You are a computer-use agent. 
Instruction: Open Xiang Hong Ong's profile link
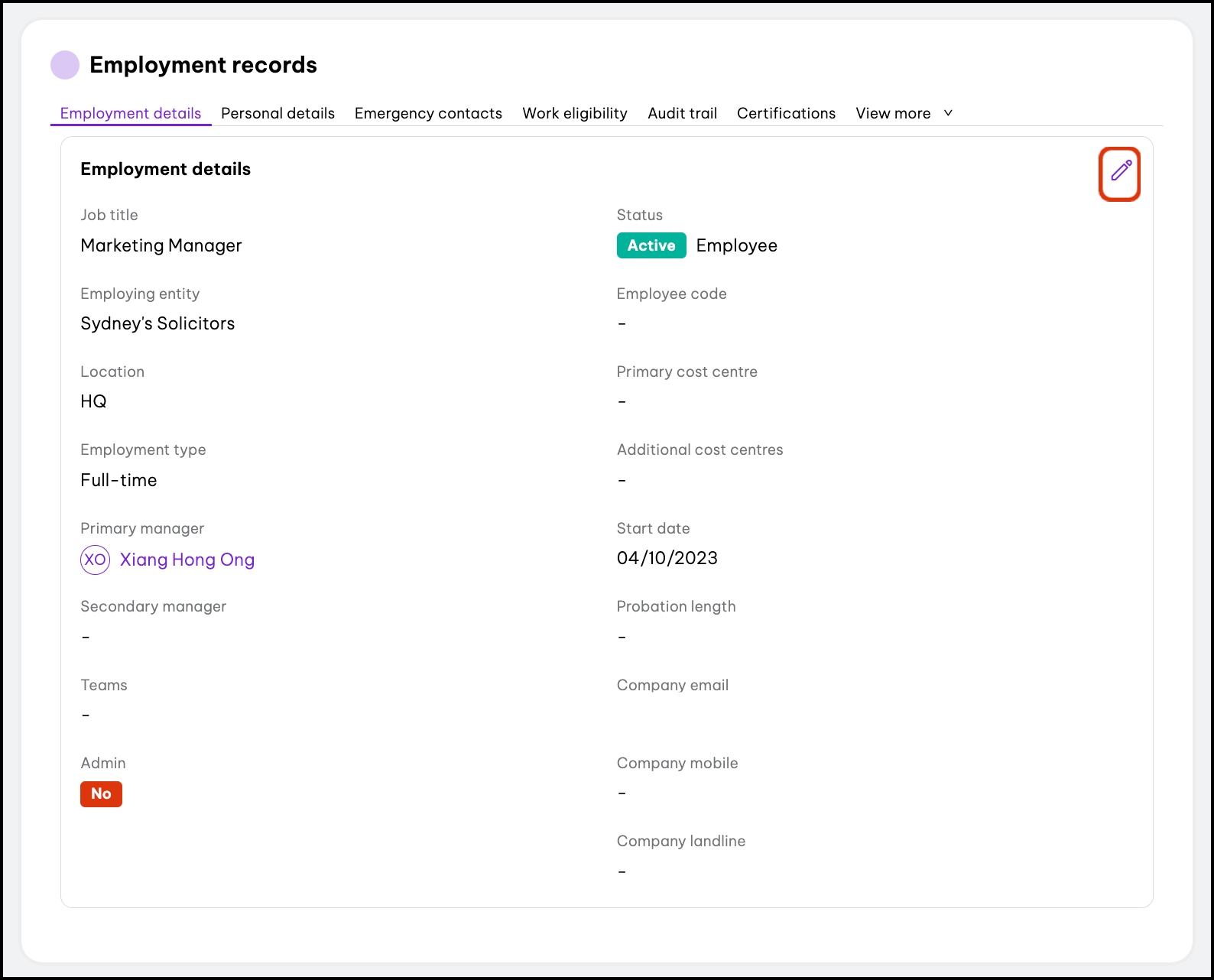point(187,560)
